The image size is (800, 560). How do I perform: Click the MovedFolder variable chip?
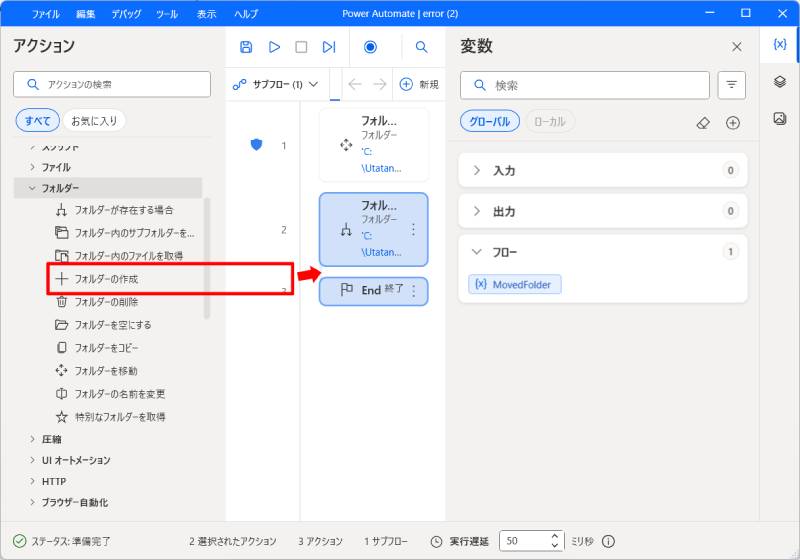(515, 285)
